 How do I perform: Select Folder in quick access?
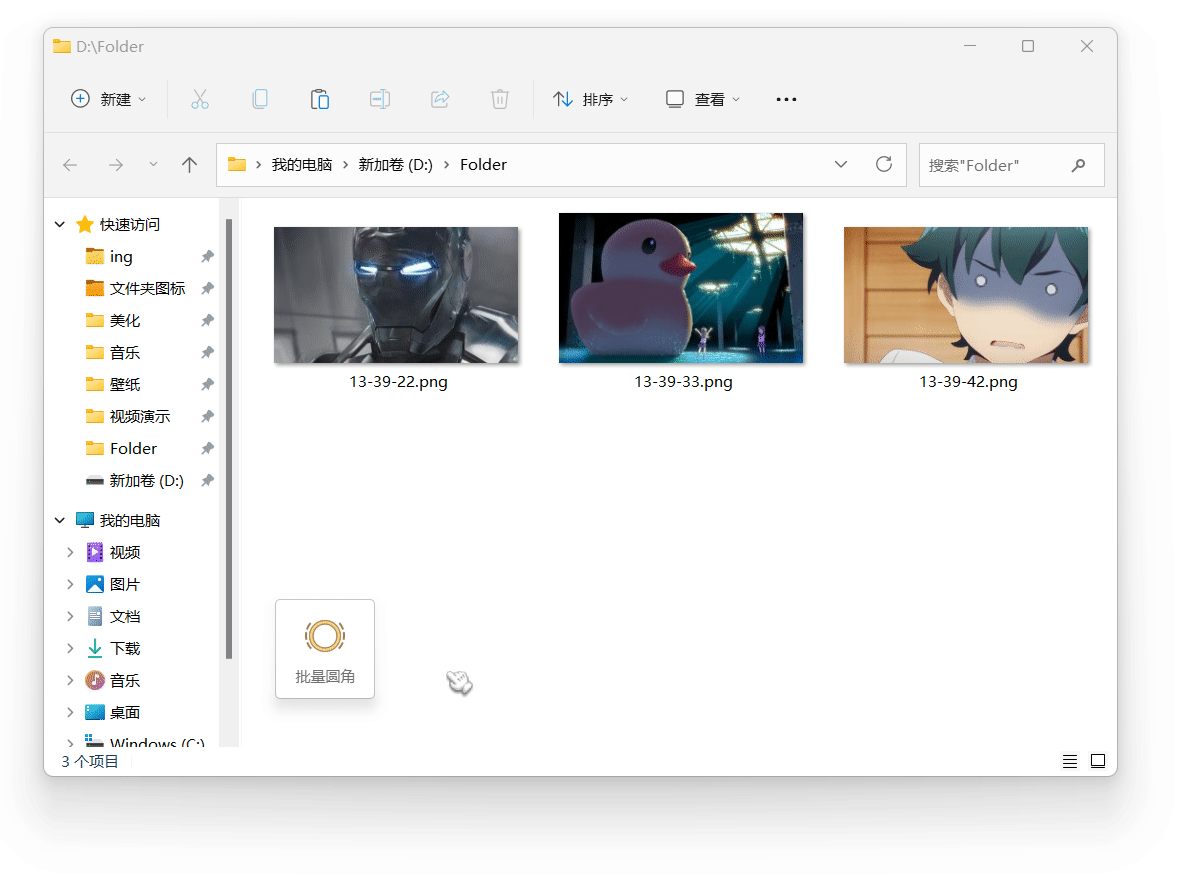pyautogui.click(x=133, y=449)
